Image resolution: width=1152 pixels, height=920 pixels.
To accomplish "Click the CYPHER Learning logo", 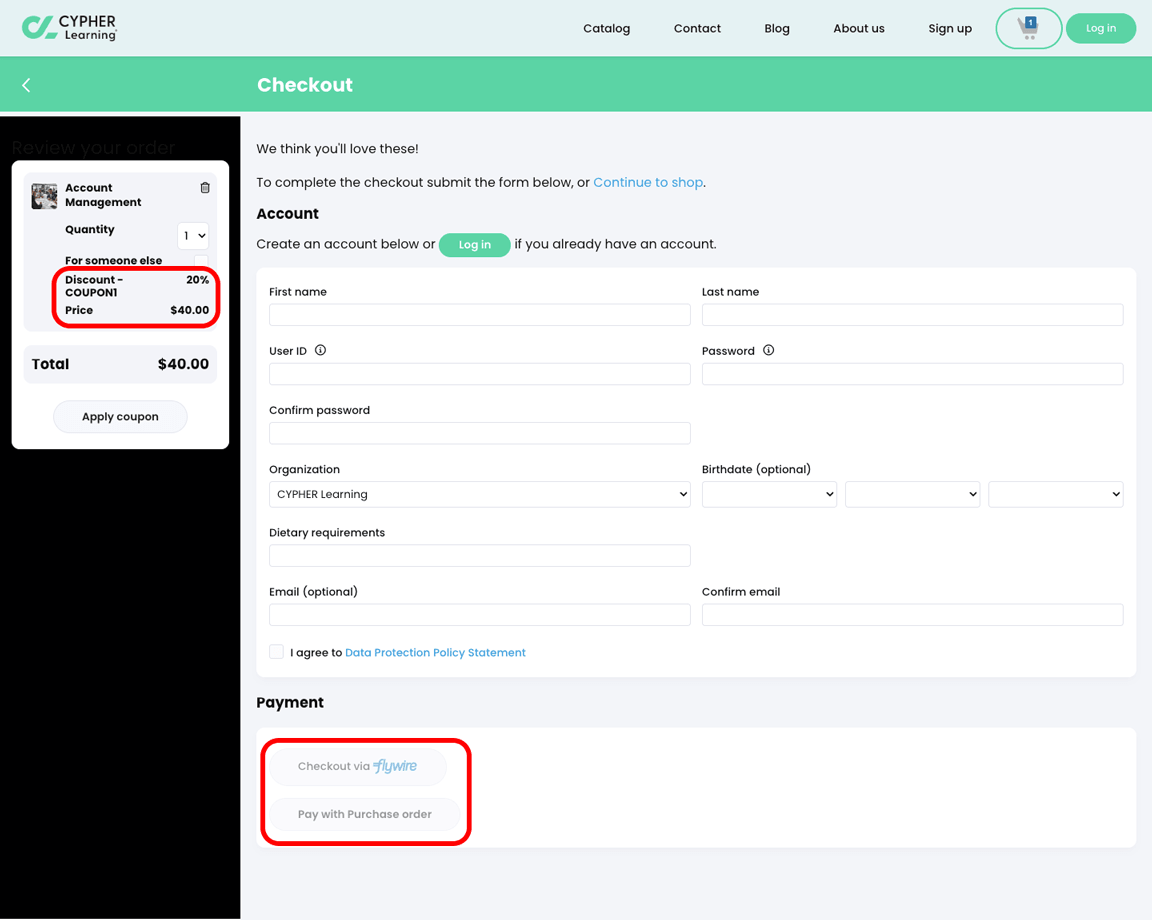I will 69,28.
